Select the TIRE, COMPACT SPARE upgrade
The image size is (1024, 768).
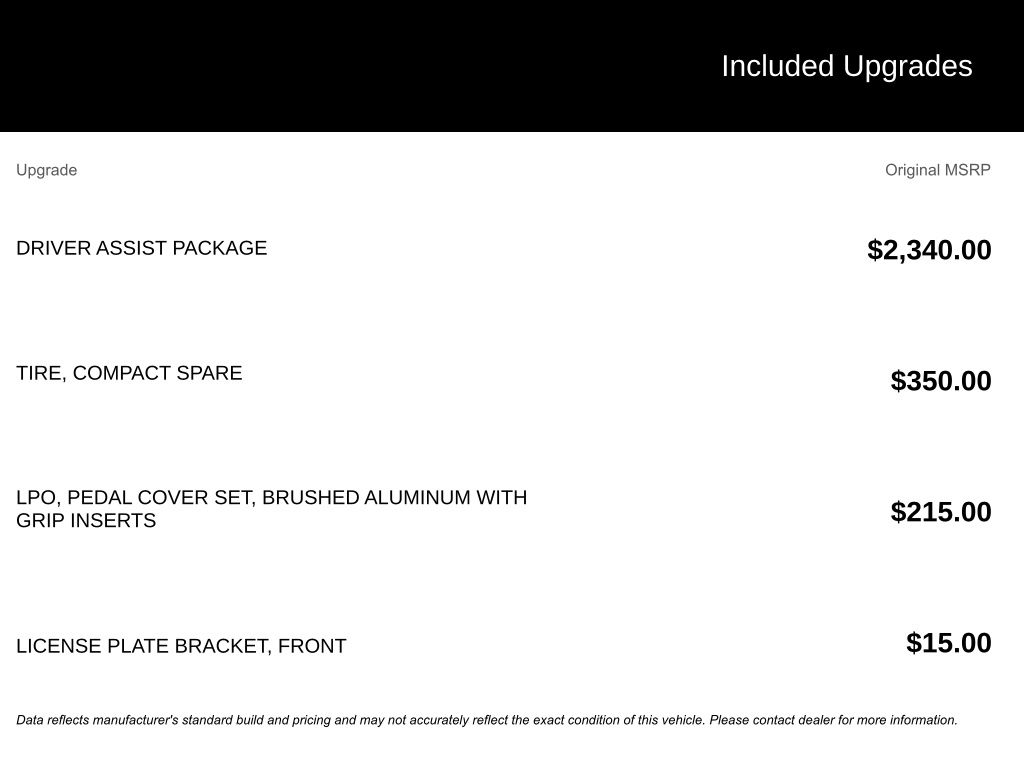click(x=129, y=373)
